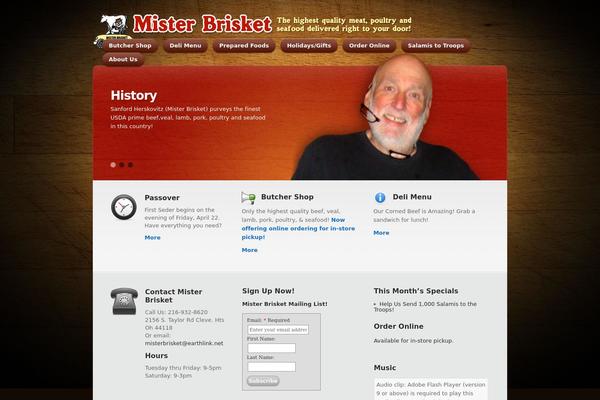Viewport: 600px width, 400px height.
Task: Click the Sign Up Now! heading
Action: (268, 291)
